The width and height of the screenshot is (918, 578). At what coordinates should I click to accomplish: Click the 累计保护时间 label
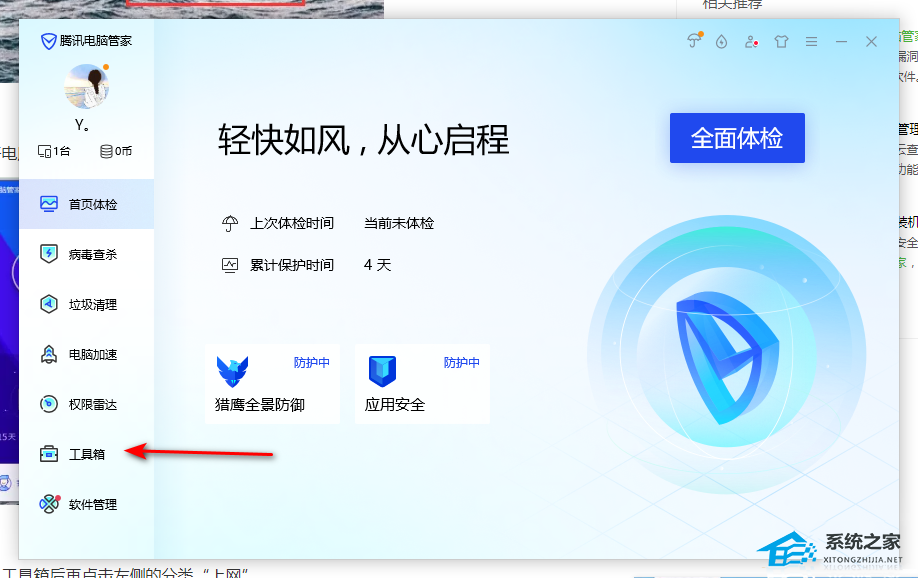292,265
